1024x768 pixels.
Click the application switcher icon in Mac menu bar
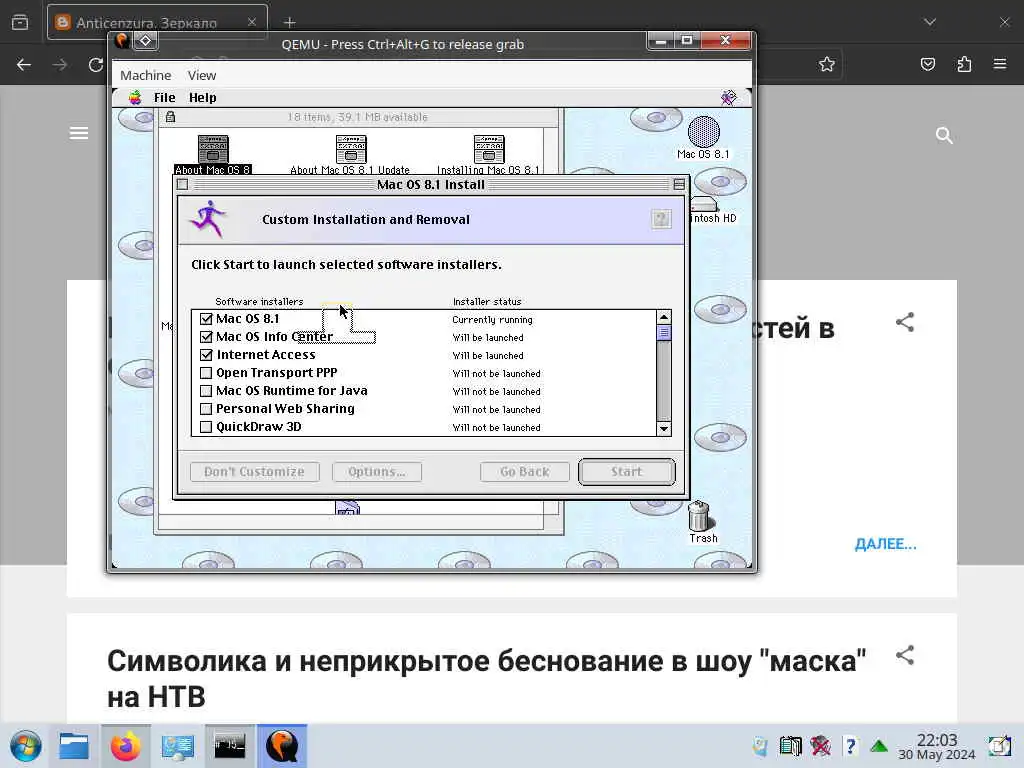(729, 97)
